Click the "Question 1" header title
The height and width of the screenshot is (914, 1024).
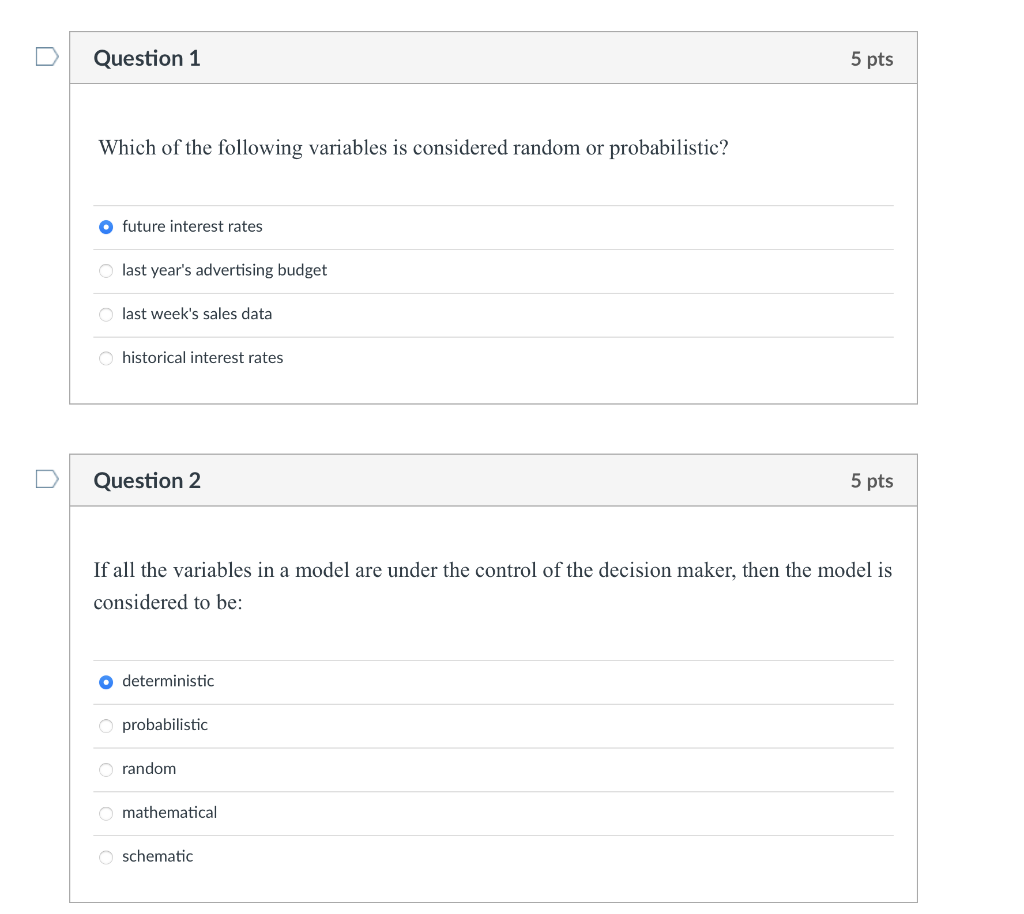[x=147, y=58]
